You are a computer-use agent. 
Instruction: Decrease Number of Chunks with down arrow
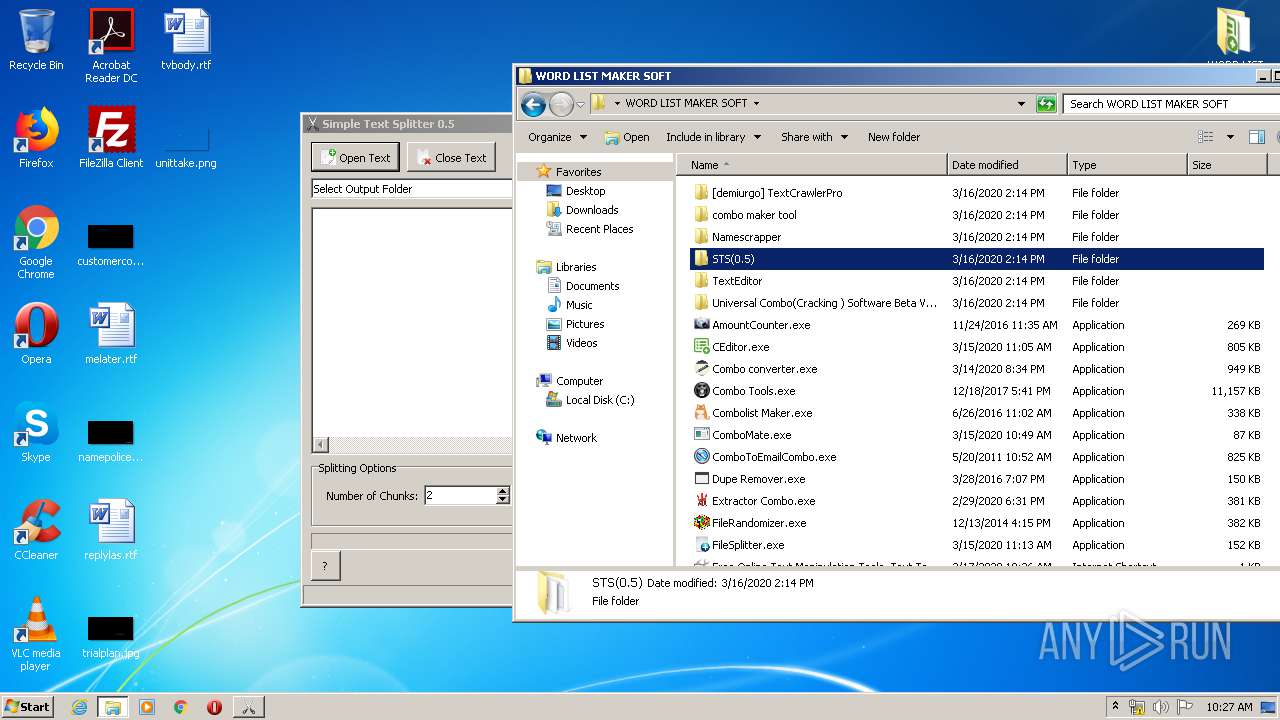click(x=503, y=499)
